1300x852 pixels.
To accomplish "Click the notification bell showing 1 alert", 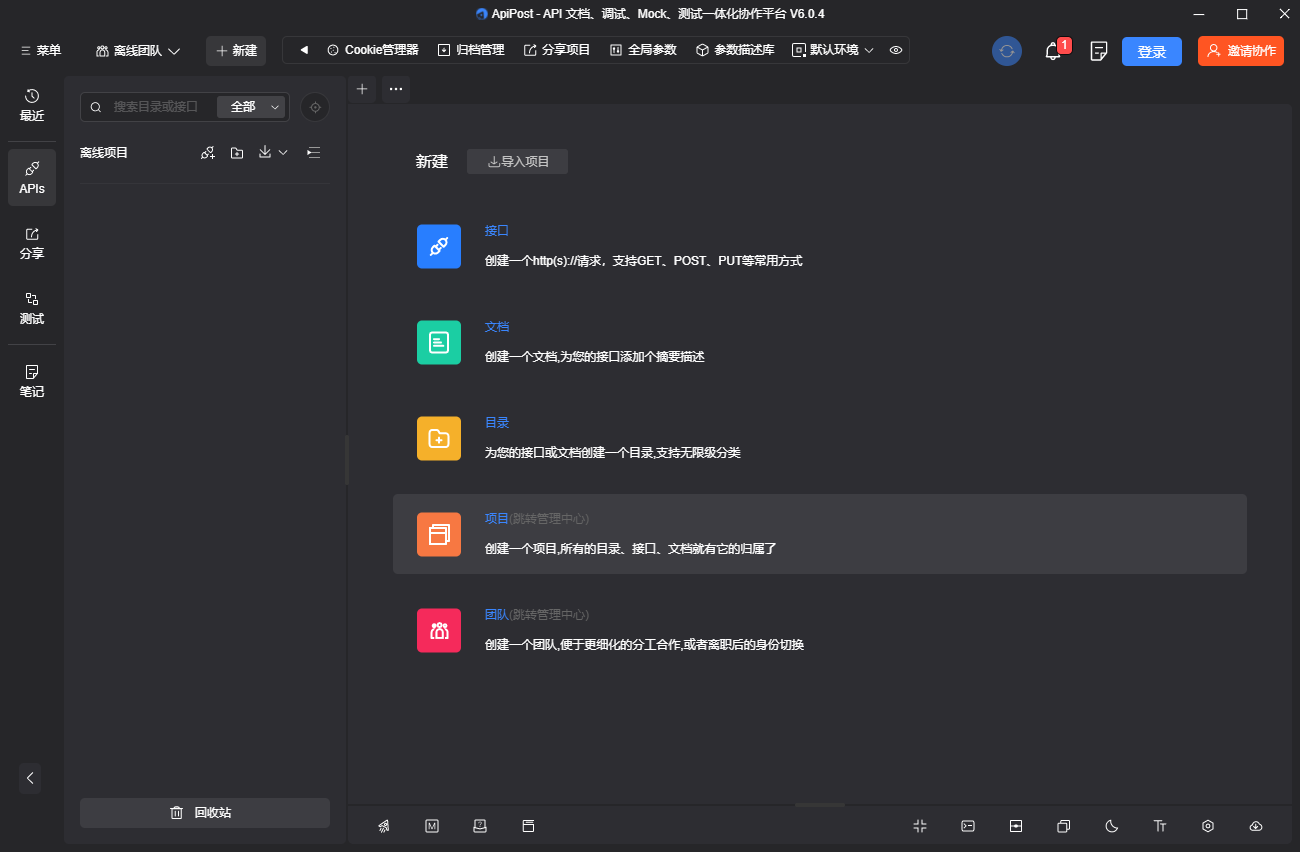I will (1052, 51).
